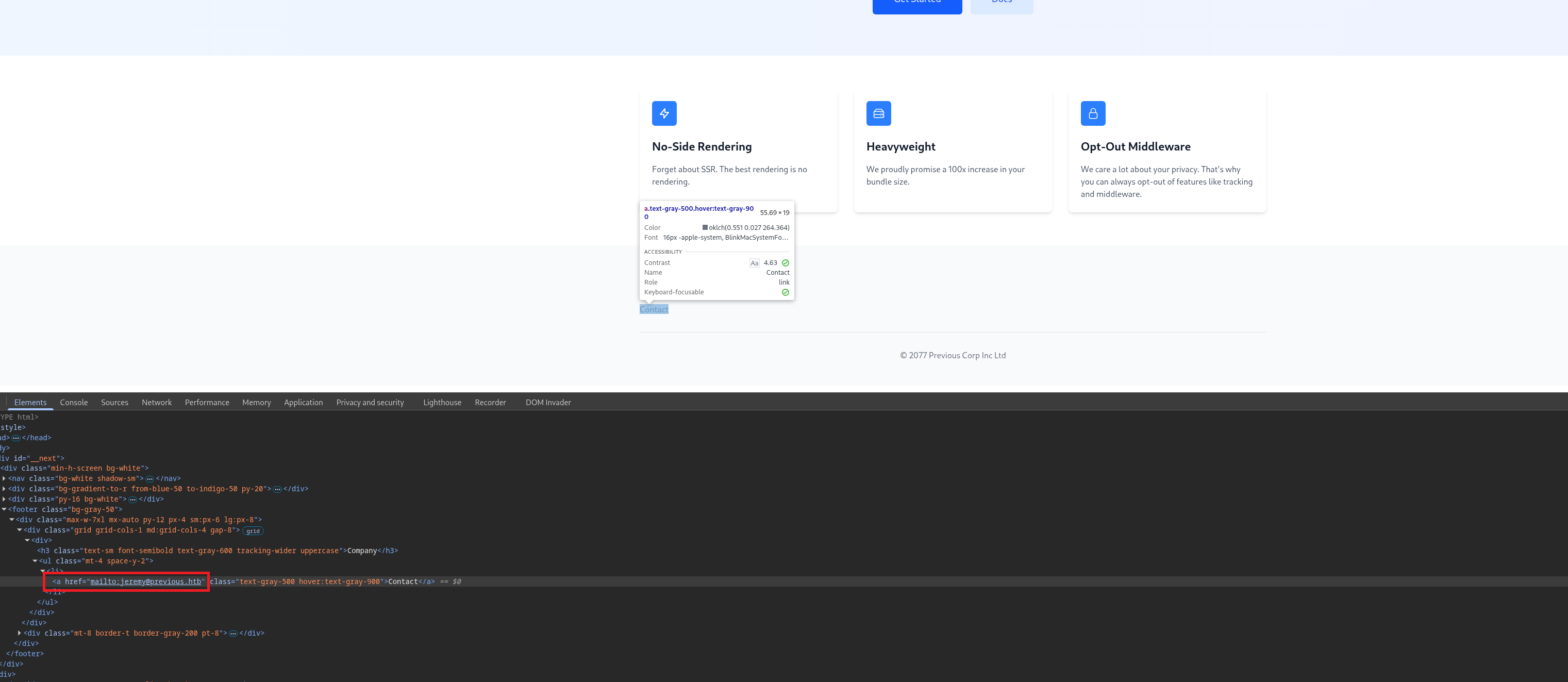Expand the mt-8 border-t div node
The image size is (1568, 682).
[x=20, y=633]
